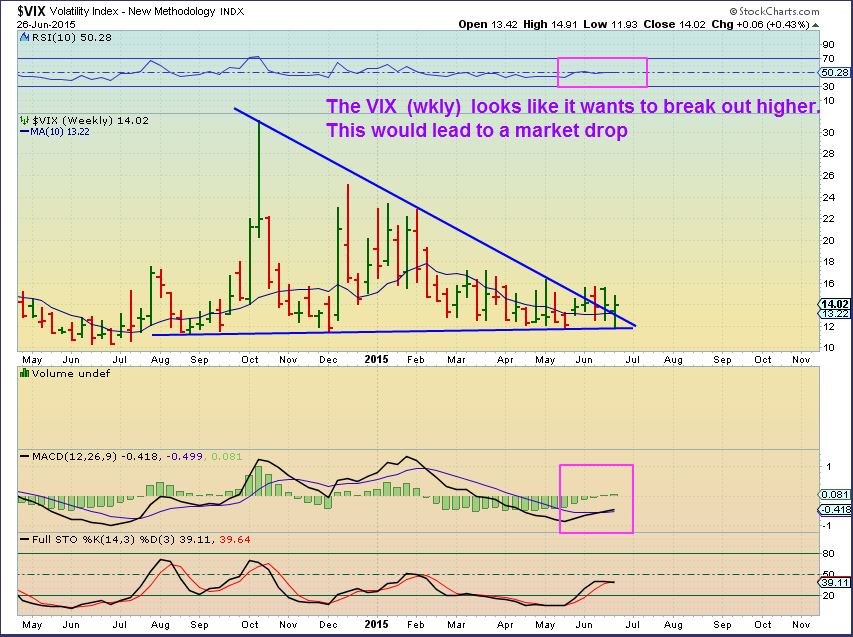Click the 80 level on the stochastic axis
Image resolution: width=853 pixels, height=637 pixels.
(829, 554)
